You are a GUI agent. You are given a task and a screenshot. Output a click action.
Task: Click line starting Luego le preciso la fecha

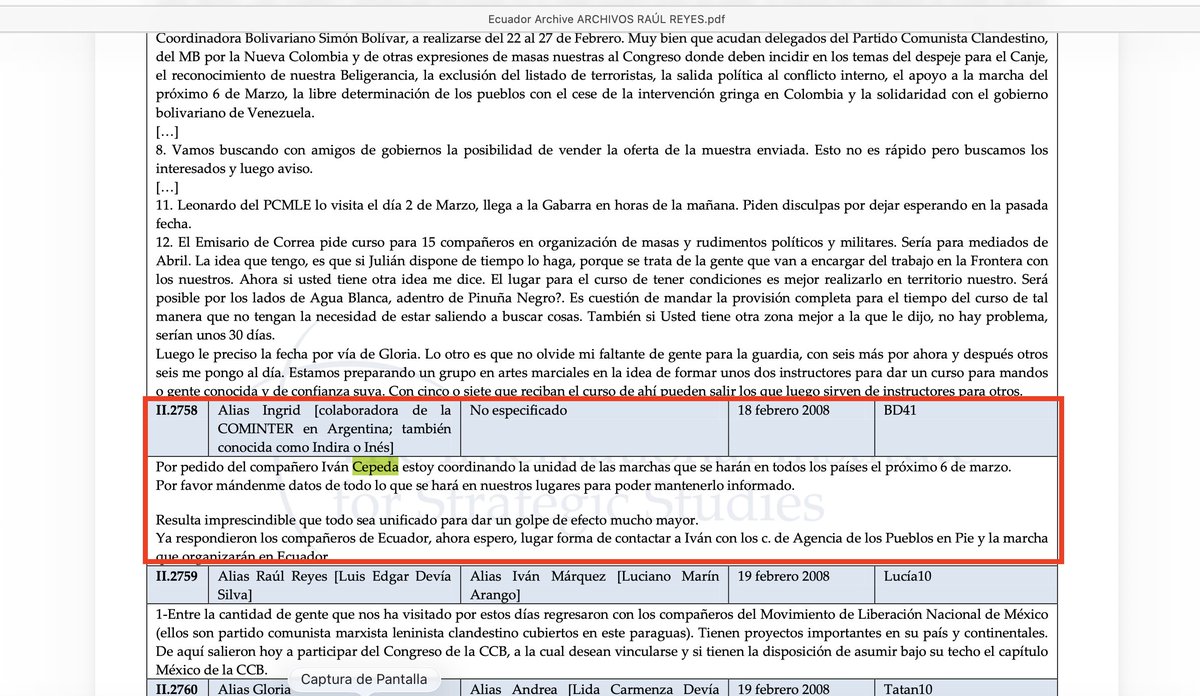[602, 354]
